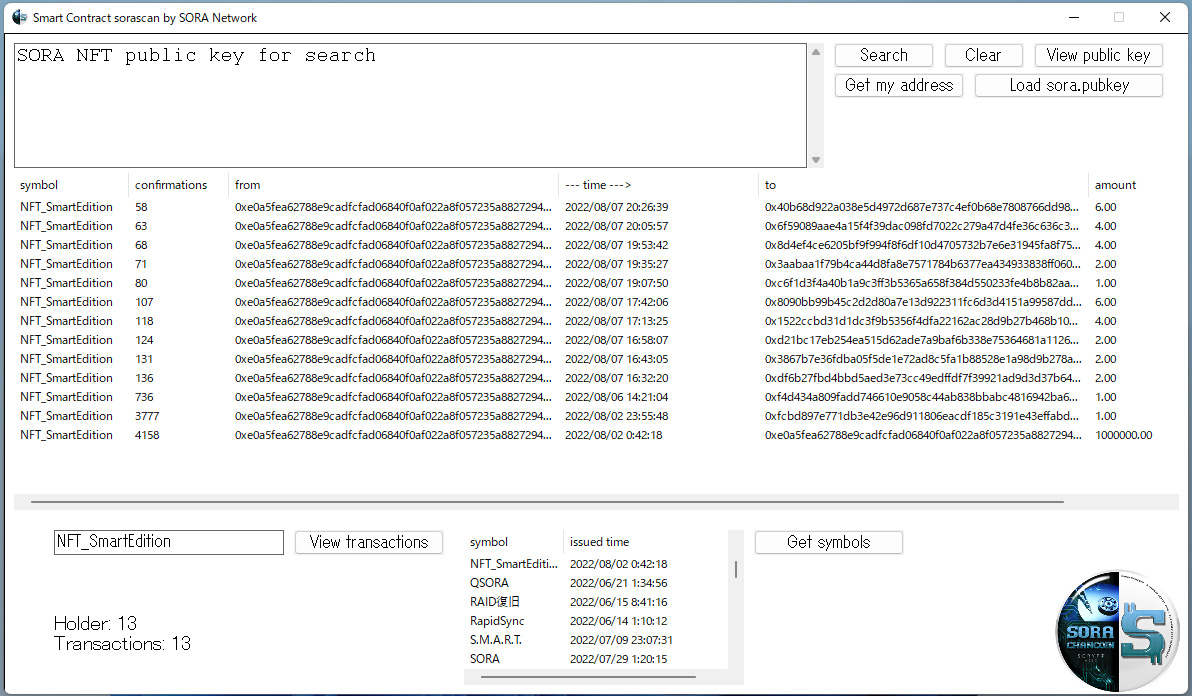The width and height of the screenshot is (1192, 696).
Task: Open View public key
Action: click(x=1098, y=55)
